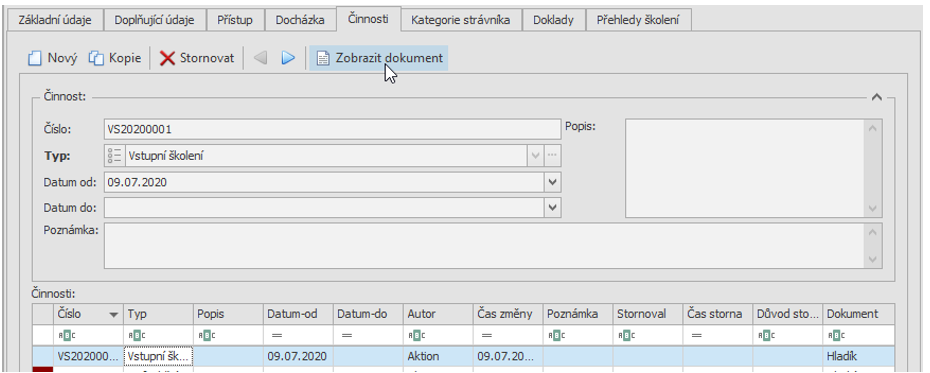Open the Datum od calendar dropdown
The image size is (930, 373).
[x=553, y=182]
